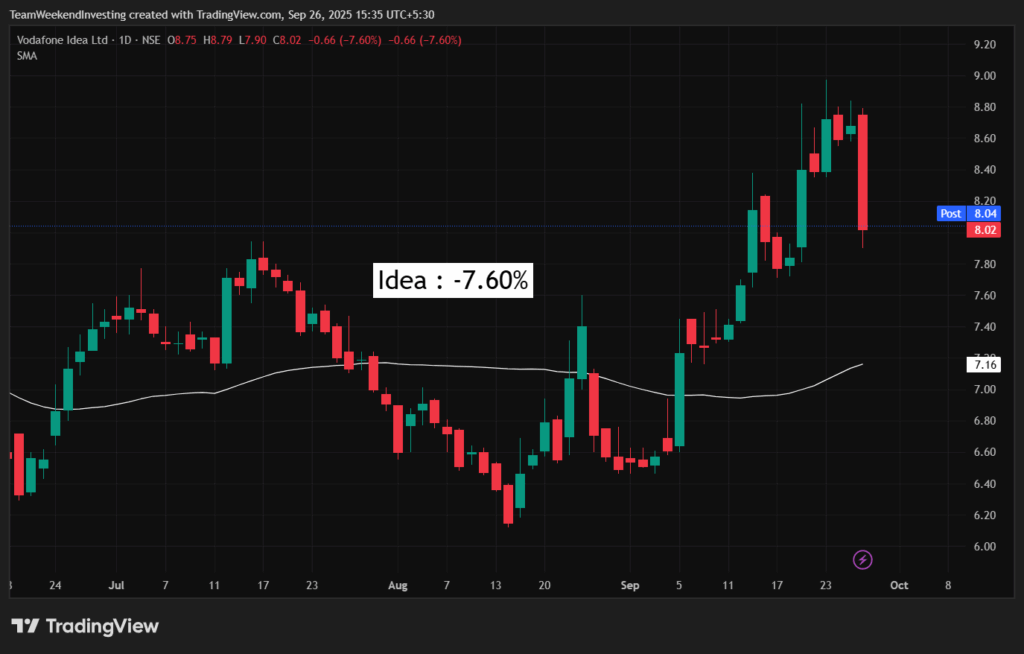Click the 9.00 price axis label
Viewport: 1024px width, 654px height.
pyautogui.click(x=984, y=76)
